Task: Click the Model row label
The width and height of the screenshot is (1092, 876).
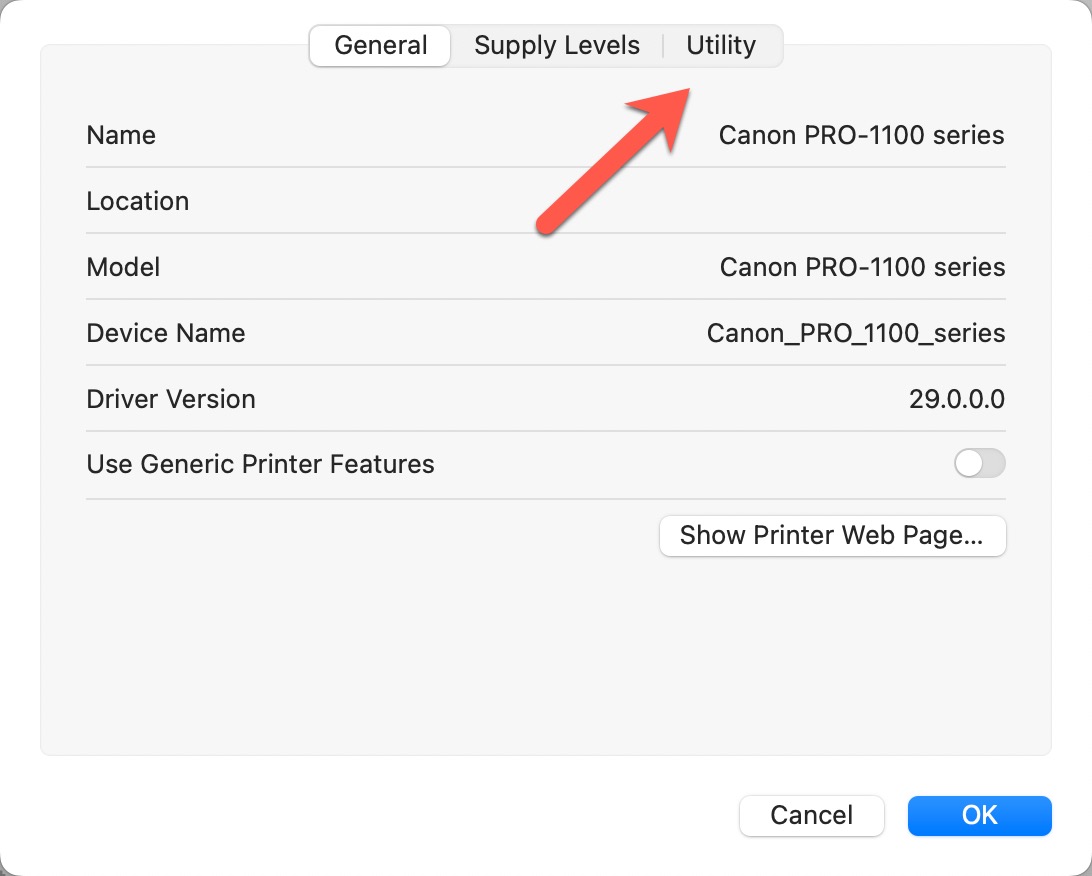Action: click(x=124, y=267)
